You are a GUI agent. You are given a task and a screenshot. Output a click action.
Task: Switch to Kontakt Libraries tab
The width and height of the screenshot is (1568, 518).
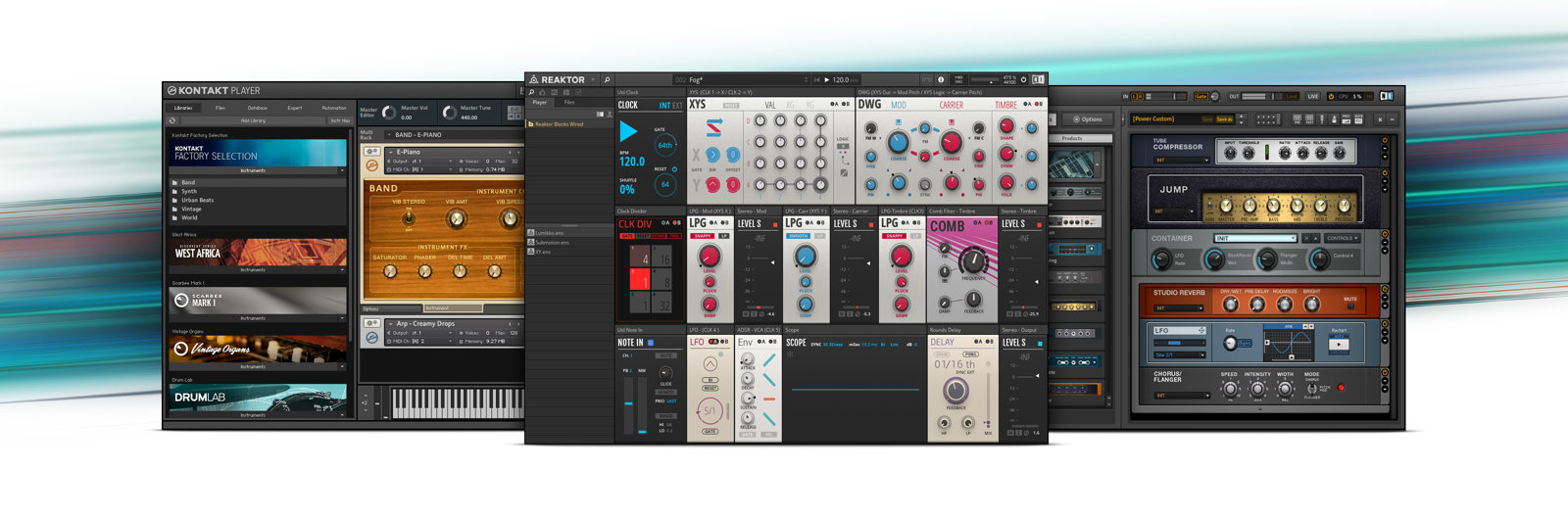183,108
